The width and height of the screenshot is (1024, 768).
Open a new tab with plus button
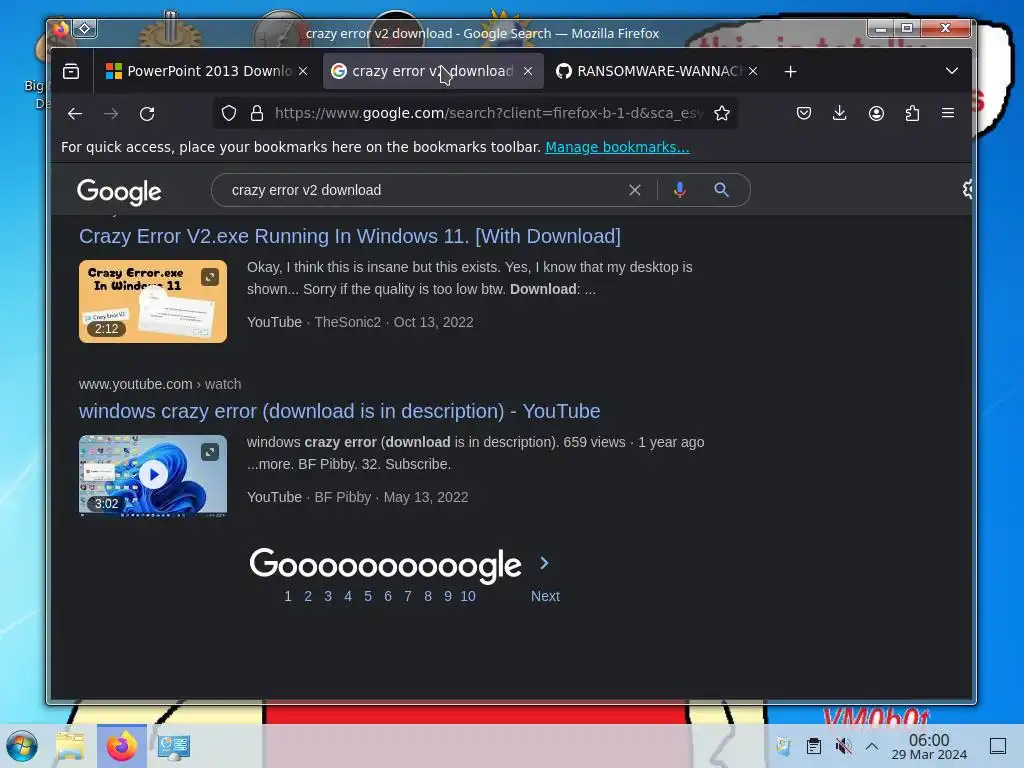790,71
